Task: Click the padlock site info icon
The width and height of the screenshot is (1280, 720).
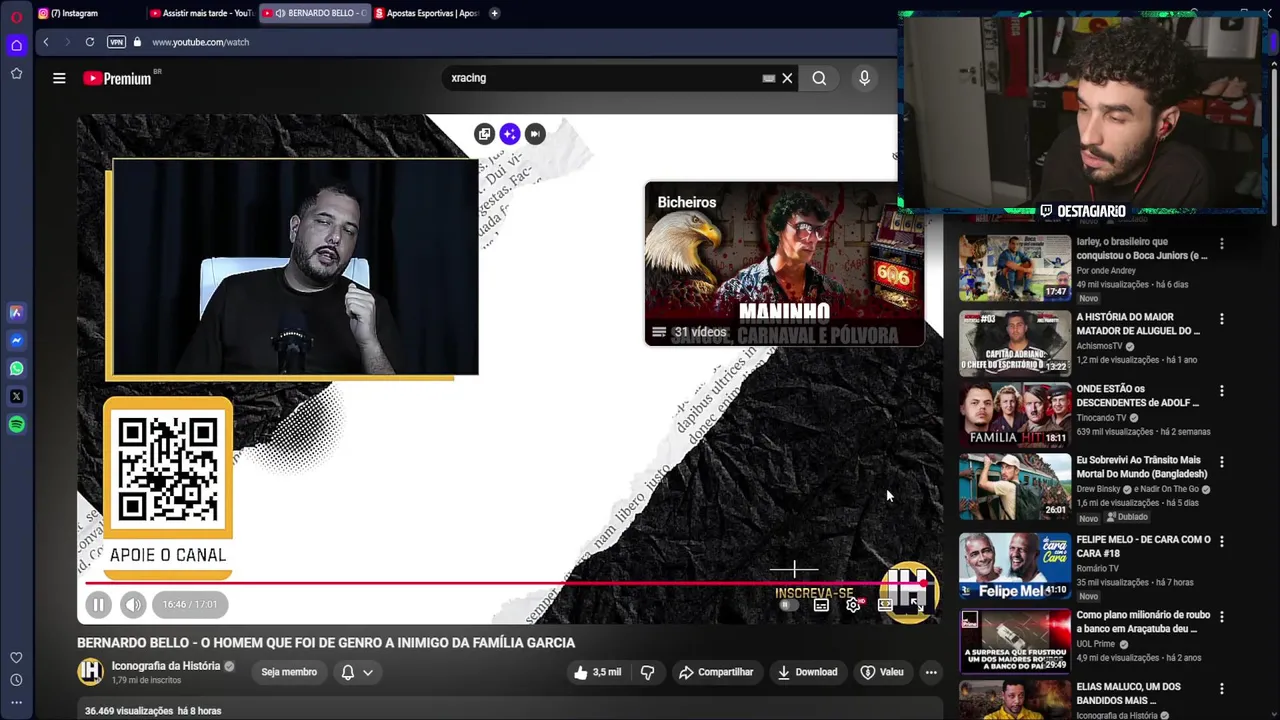Action: tap(138, 42)
